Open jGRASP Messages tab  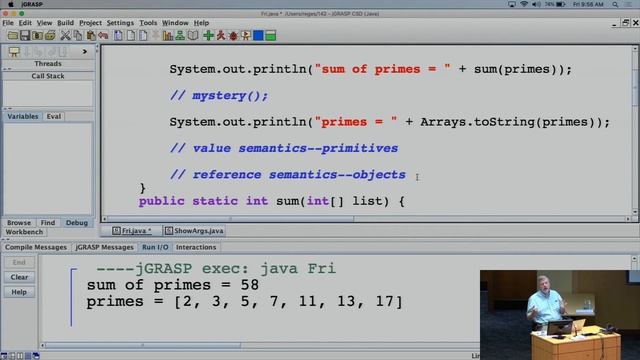pyautogui.click(x=104, y=247)
